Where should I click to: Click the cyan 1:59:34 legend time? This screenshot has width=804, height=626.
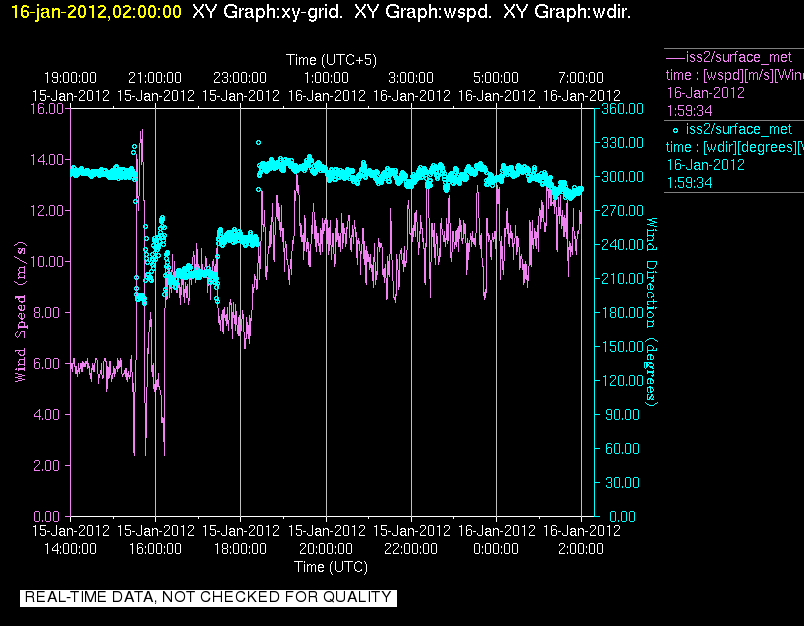pos(689,183)
